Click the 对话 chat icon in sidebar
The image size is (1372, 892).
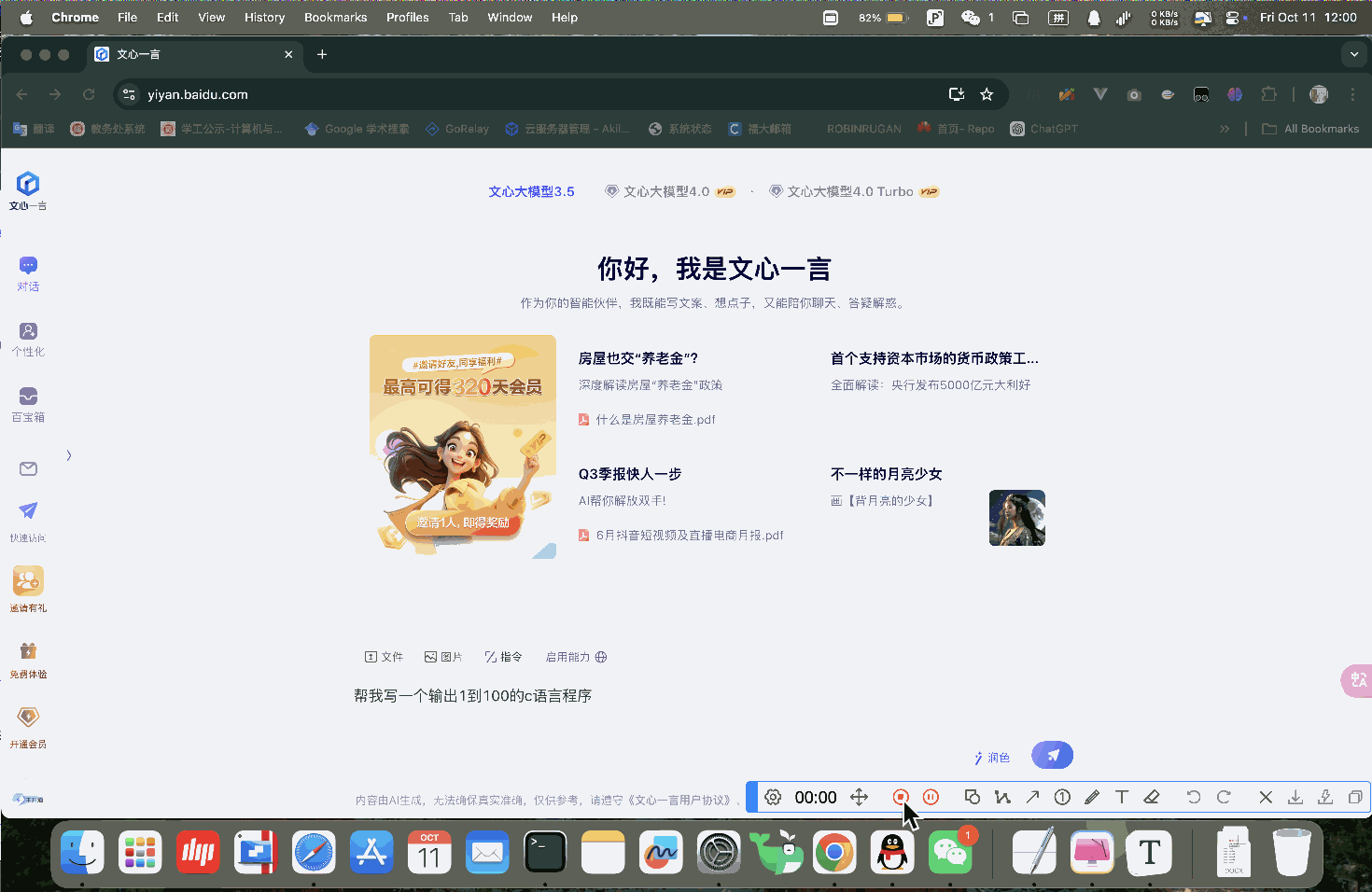coord(28,266)
